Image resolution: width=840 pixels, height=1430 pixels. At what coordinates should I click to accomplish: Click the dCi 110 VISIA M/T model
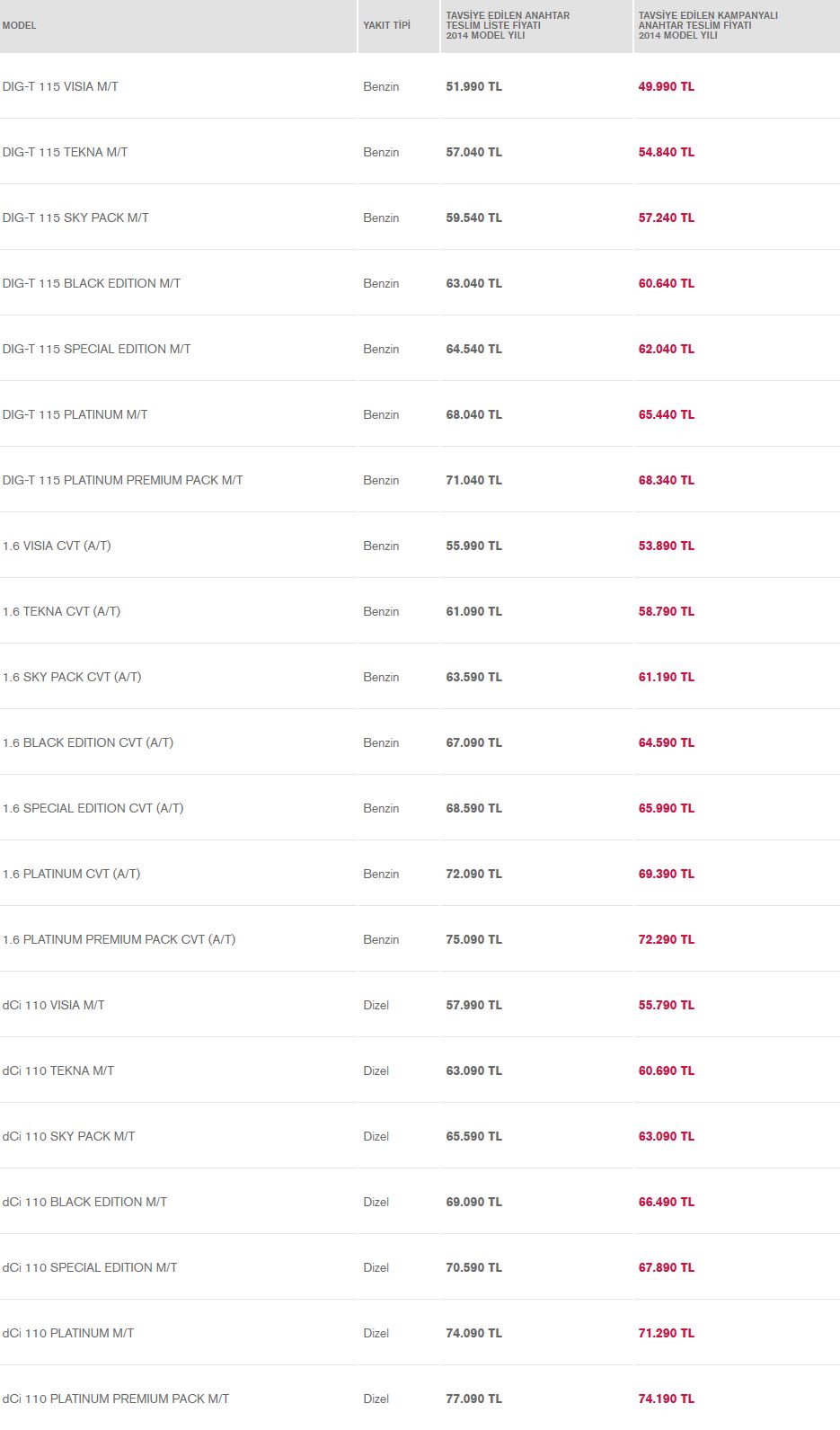[x=53, y=1005]
